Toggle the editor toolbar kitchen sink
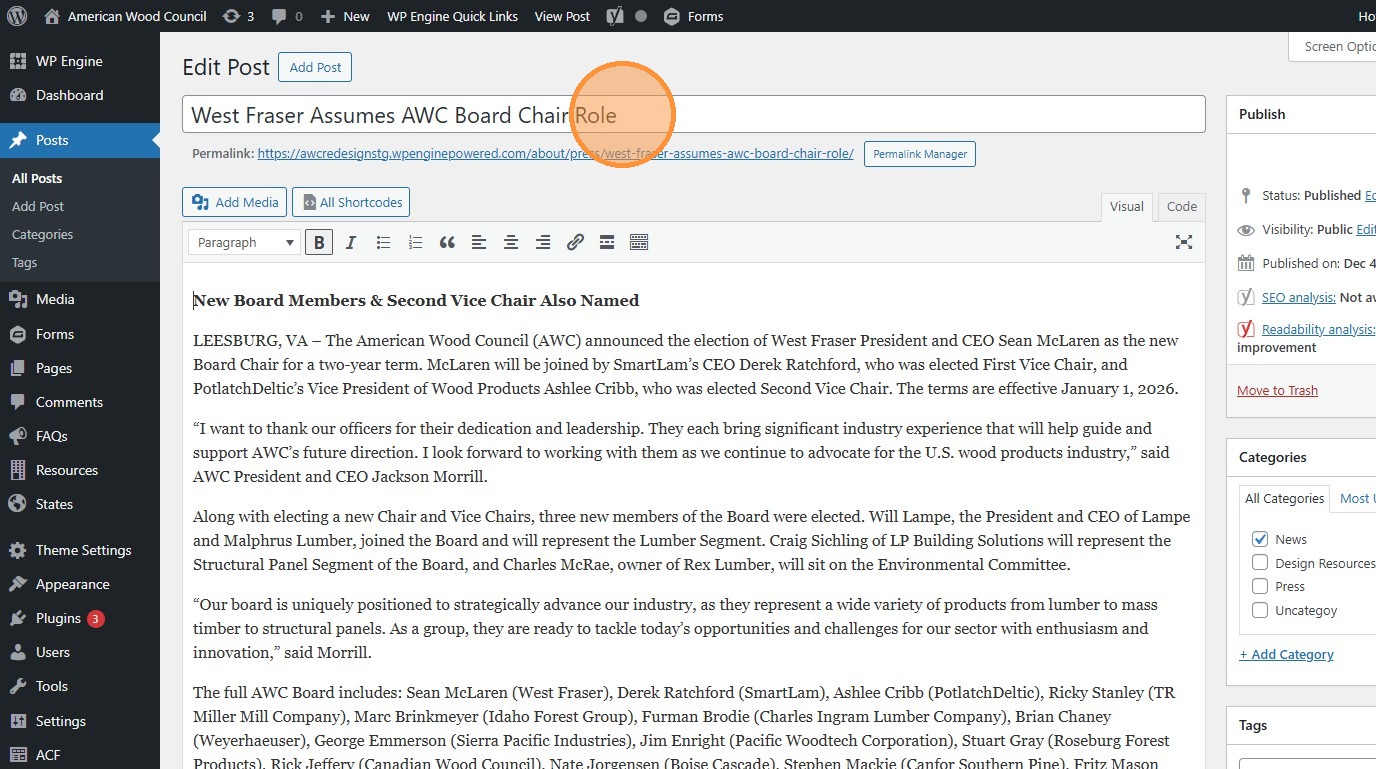 pyautogui.click(x=639, y=242)
